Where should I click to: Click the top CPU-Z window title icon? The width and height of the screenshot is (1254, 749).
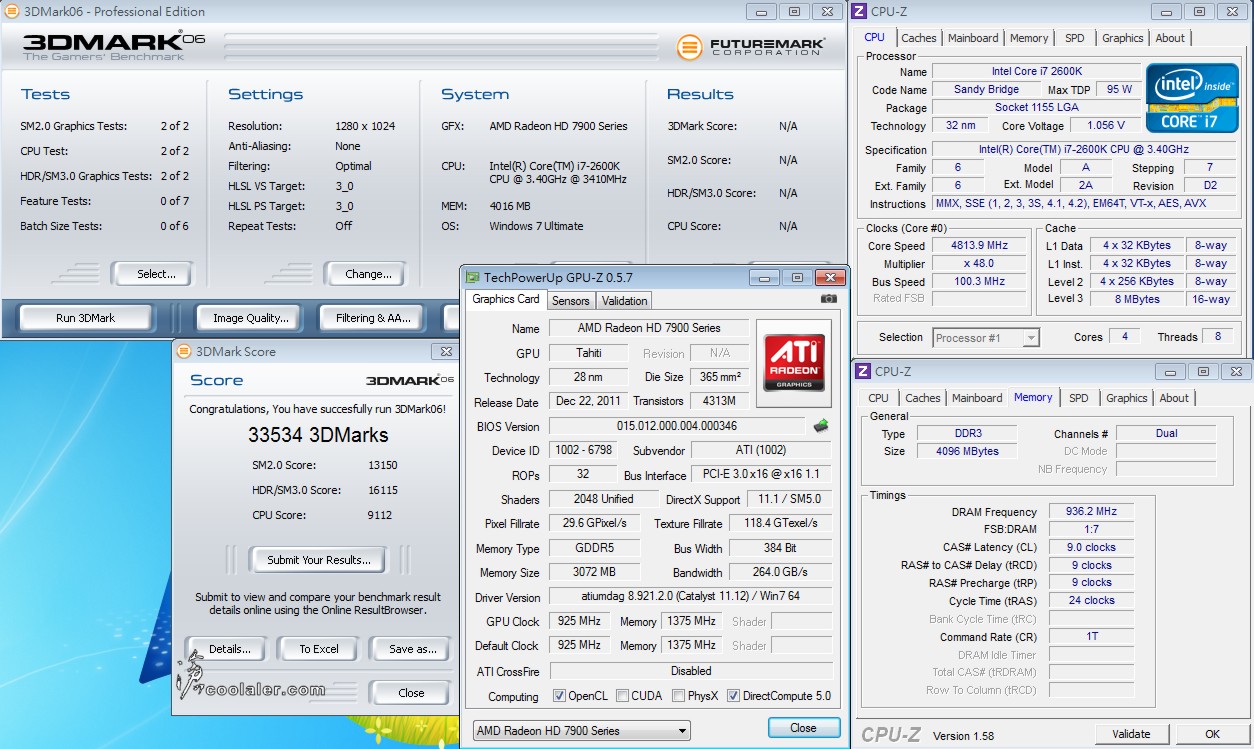point(861,12)
